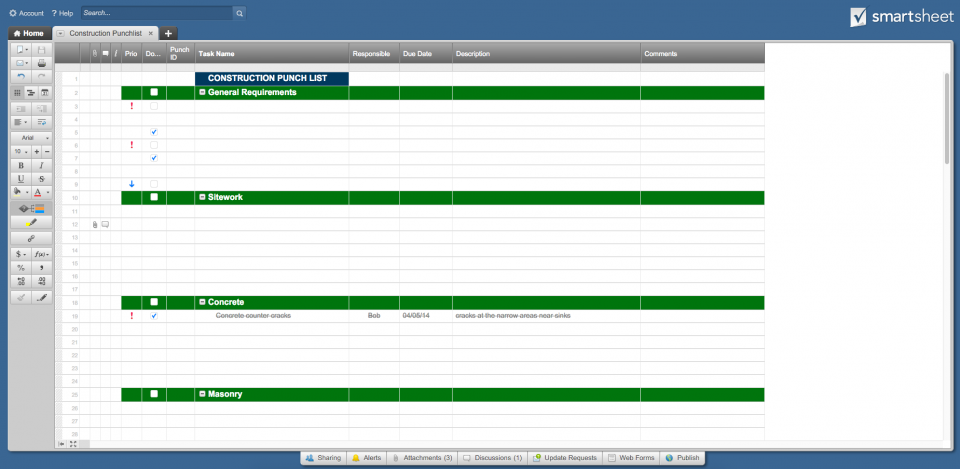Click the insert hyperlink chain icon
The height and width of the screenshot is (469, 960).
pos(32,239)
